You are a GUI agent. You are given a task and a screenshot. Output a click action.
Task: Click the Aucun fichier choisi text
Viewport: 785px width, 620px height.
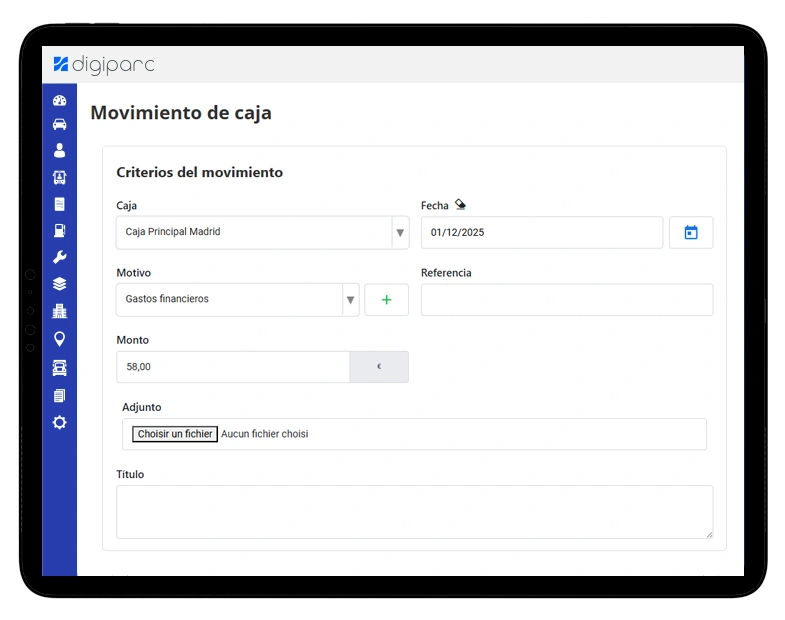[265, 434]
